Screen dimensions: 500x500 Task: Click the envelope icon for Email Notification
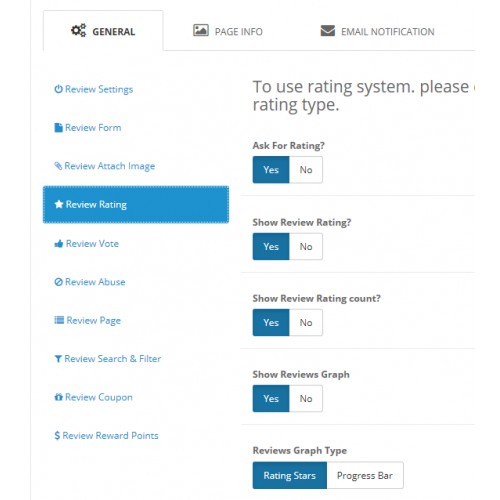(328, 31)
